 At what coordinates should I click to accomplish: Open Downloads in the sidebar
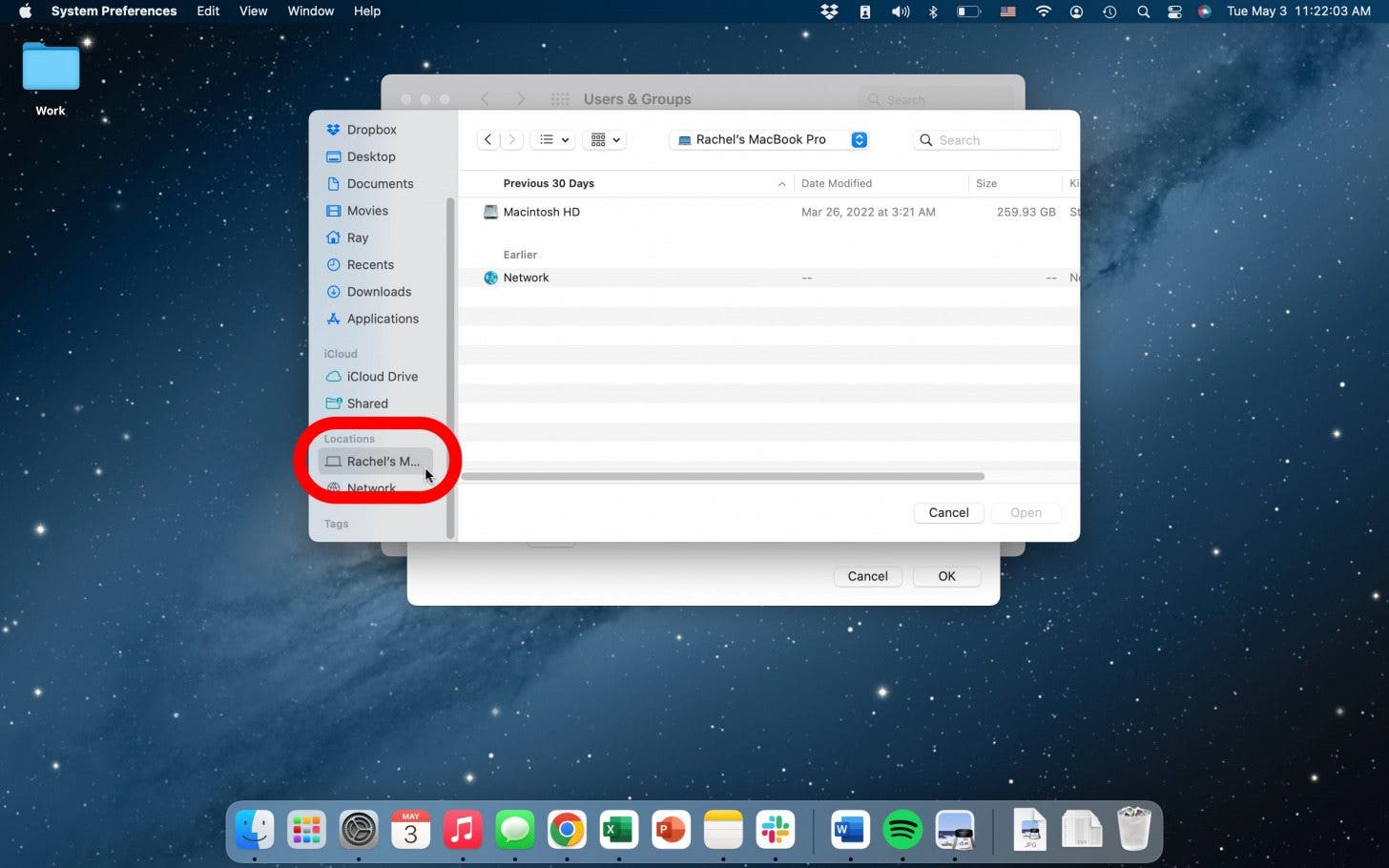click(379, 292)
